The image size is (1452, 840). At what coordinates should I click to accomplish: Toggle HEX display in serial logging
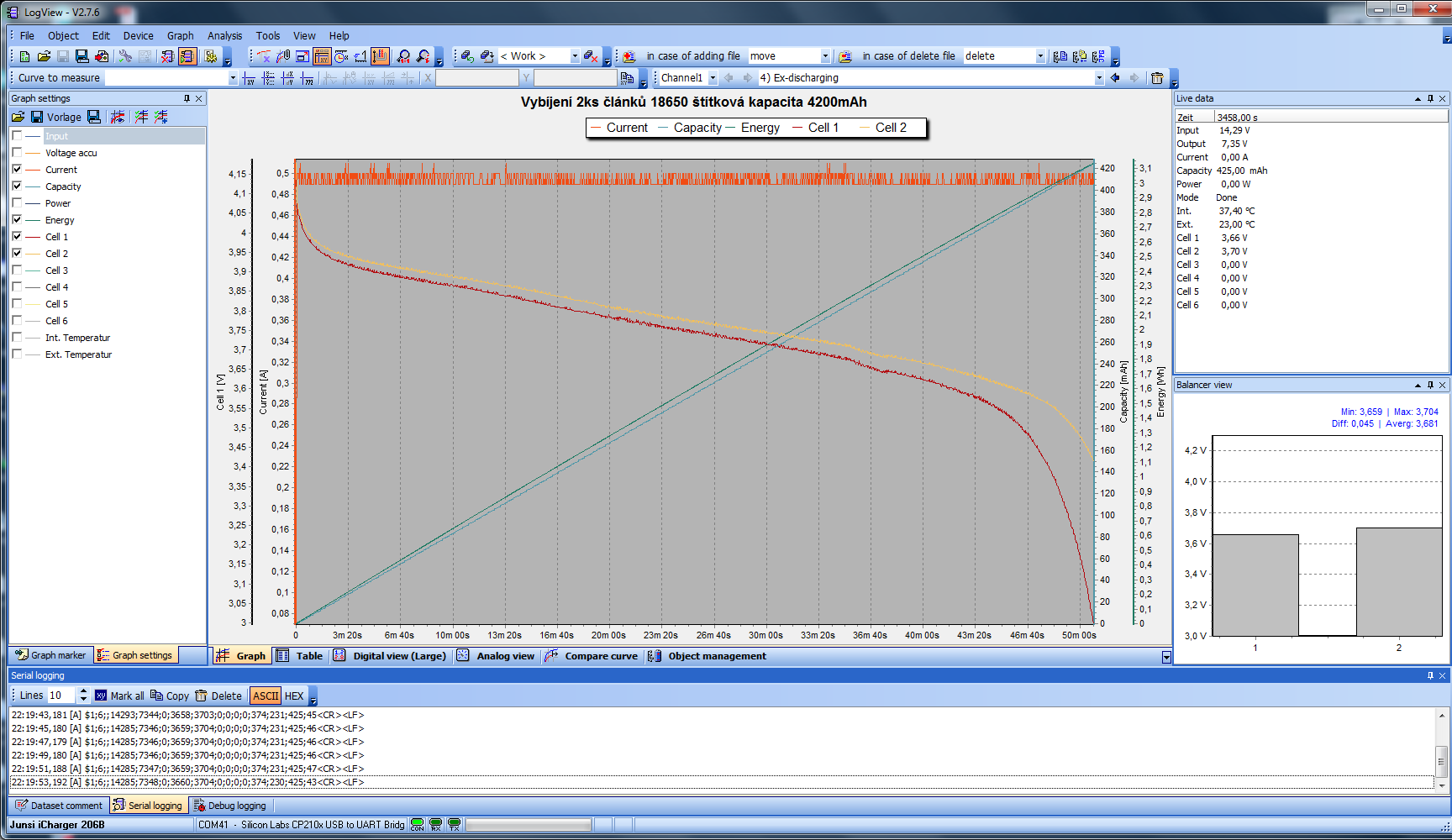(294, 696)
